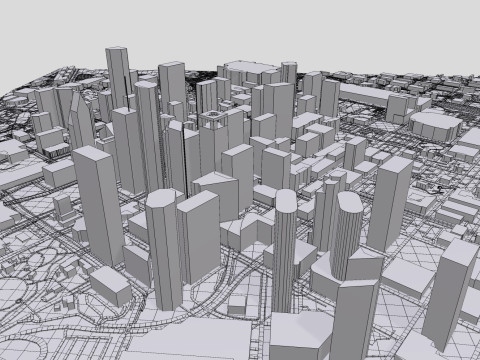Select the small black pin marker among low buildings

(440, 190)
